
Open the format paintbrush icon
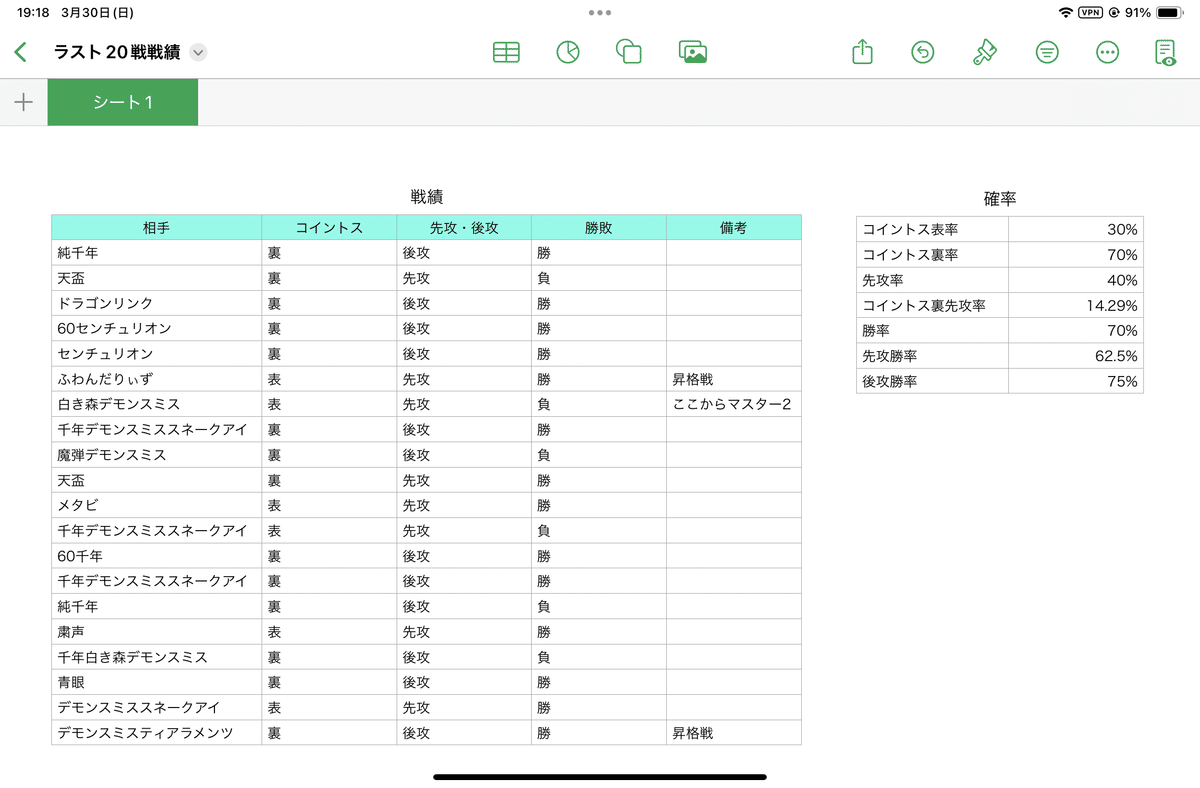[x=985, y=53]
